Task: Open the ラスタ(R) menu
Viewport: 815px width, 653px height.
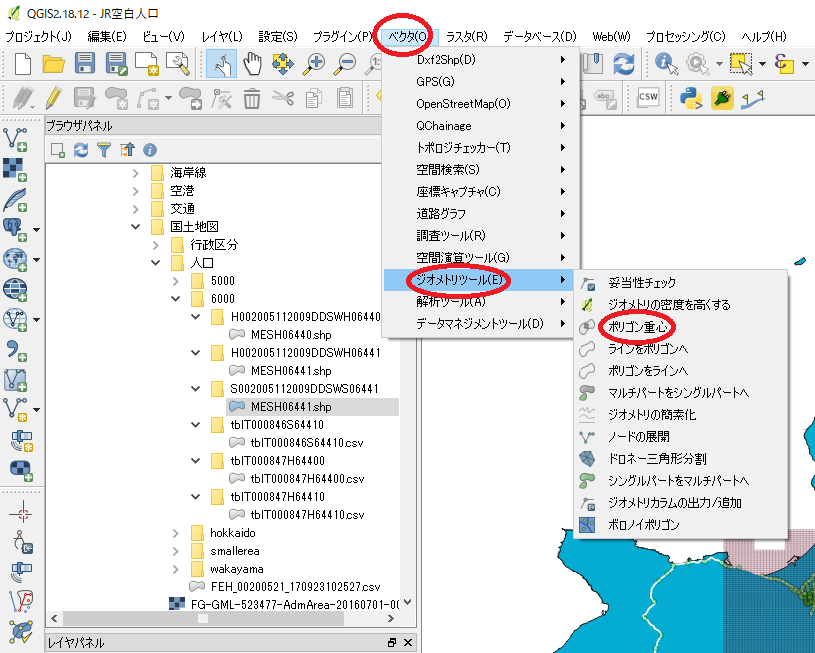Action: pyautogui.click(x=467, y=36)
